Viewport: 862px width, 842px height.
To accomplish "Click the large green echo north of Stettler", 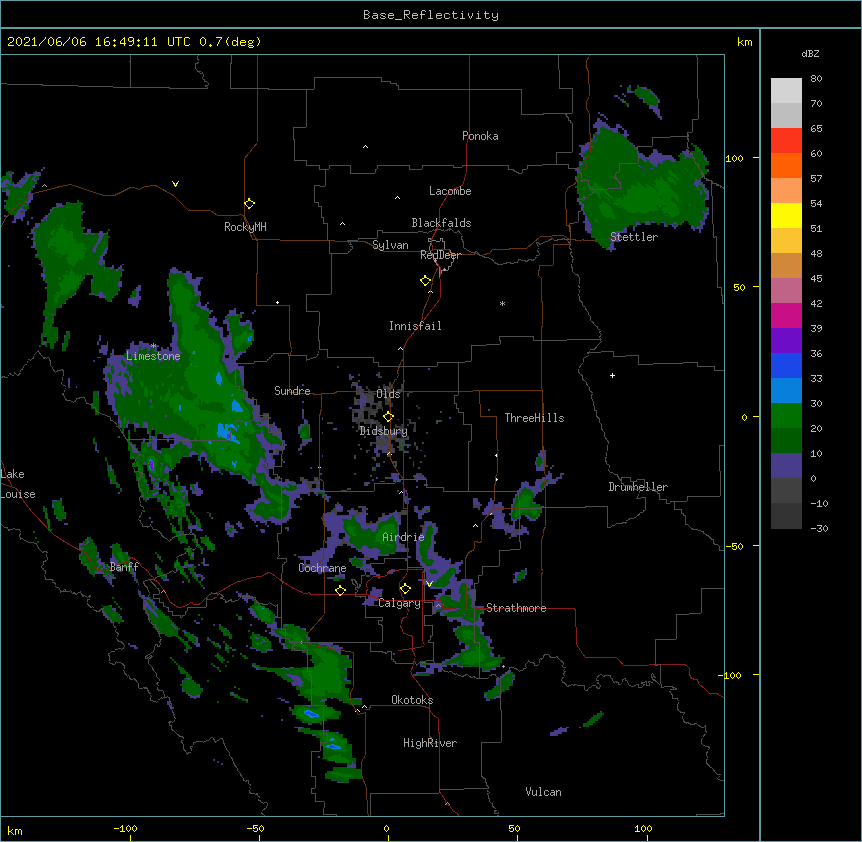I will [640, 187].
